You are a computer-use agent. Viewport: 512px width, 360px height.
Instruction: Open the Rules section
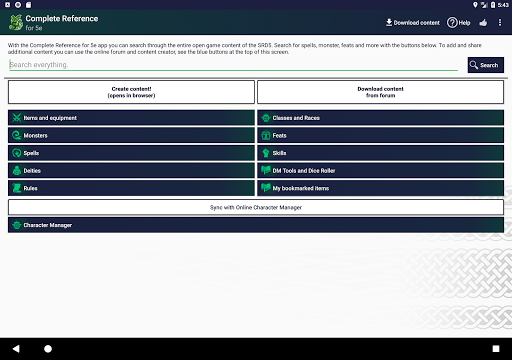click(131, 188)
